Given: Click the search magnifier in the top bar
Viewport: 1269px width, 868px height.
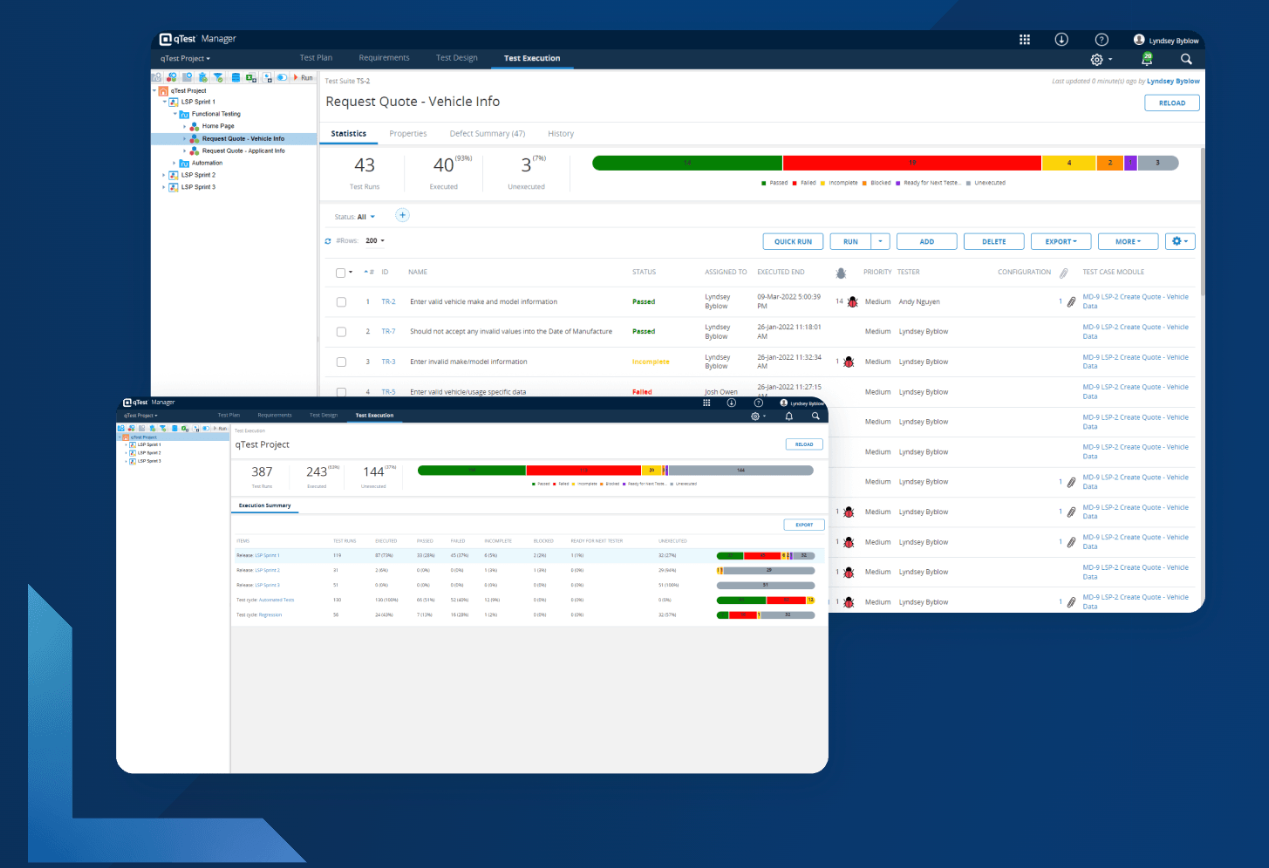Looking at the screenshot, I should pos(1185,58).
